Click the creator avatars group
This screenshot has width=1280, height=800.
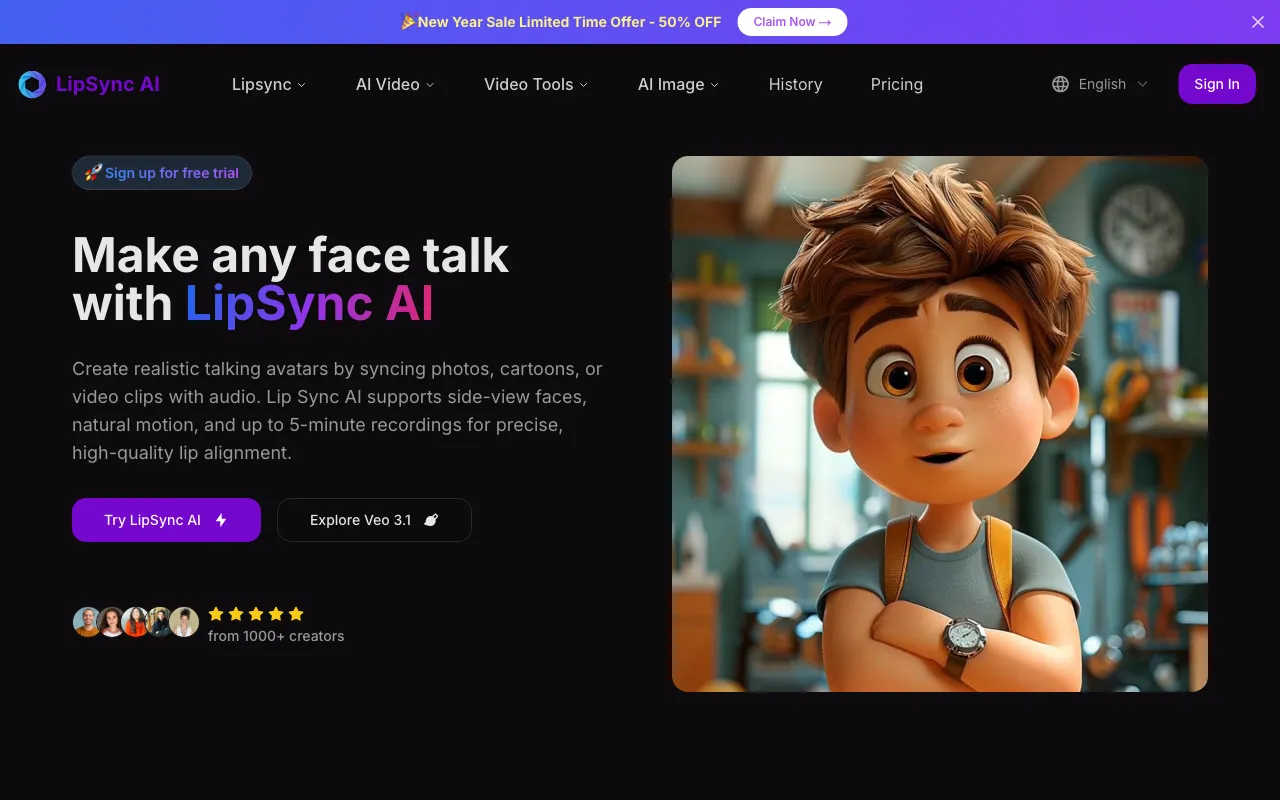[x=136, y=622]
